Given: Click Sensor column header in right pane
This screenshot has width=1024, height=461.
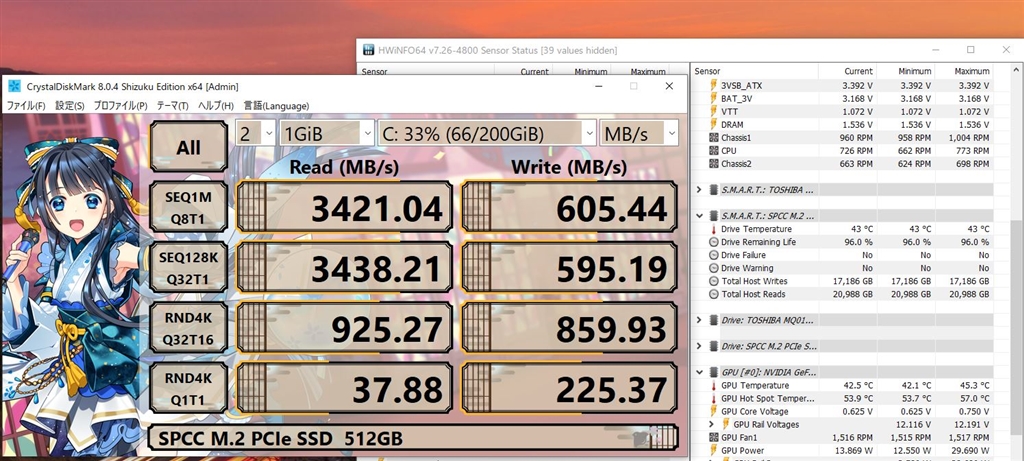Looking at the screenshot, I should tap(756, 71).
